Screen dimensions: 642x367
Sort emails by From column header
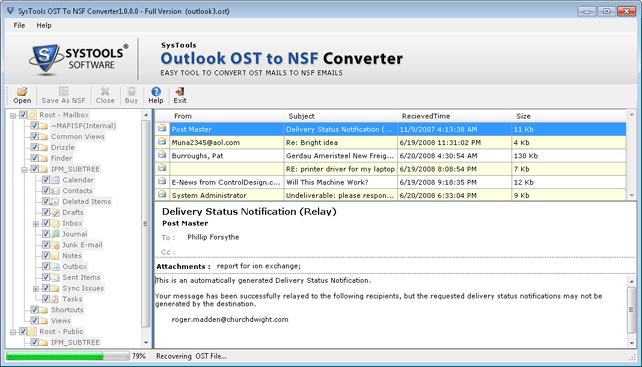227,116
